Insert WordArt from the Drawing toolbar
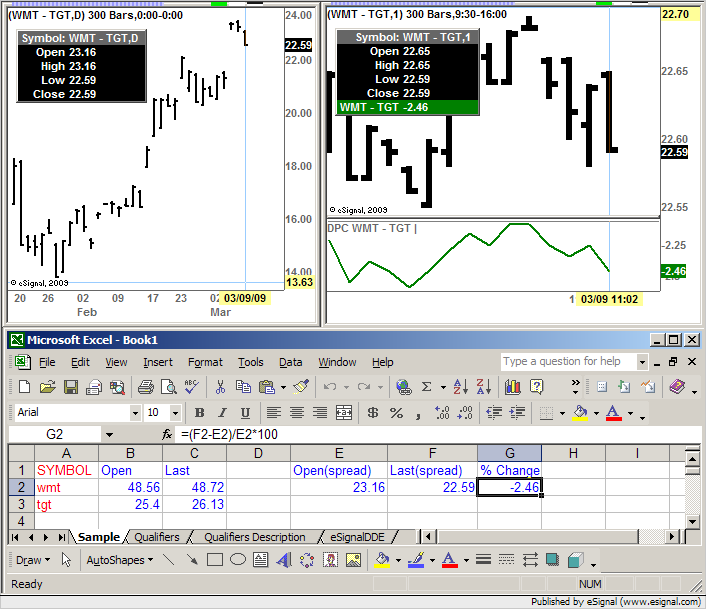 coord(284,560)
